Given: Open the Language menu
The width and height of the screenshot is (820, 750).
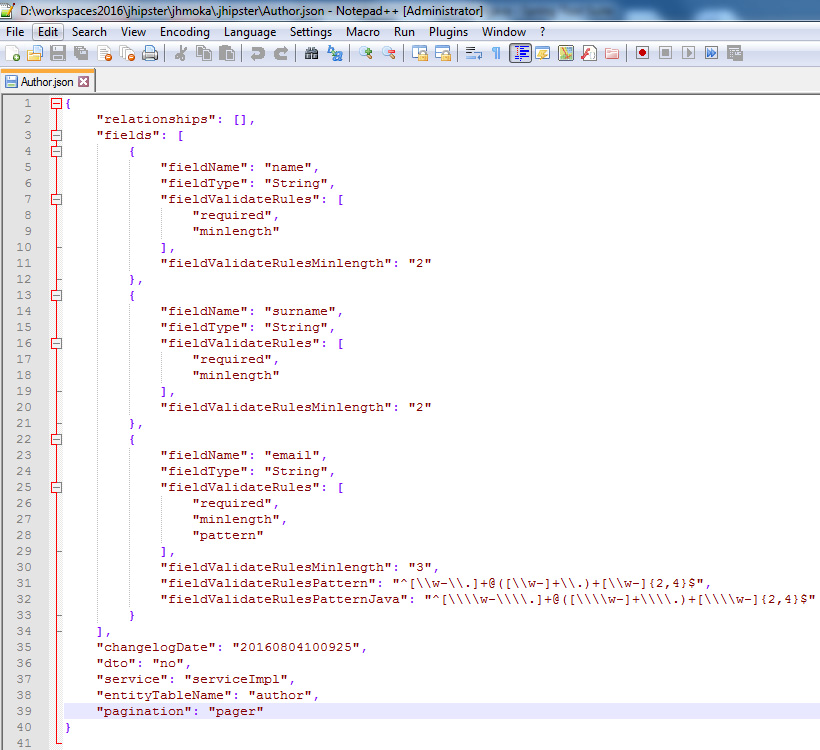Looking at the screenshot, I should (250, 32).
